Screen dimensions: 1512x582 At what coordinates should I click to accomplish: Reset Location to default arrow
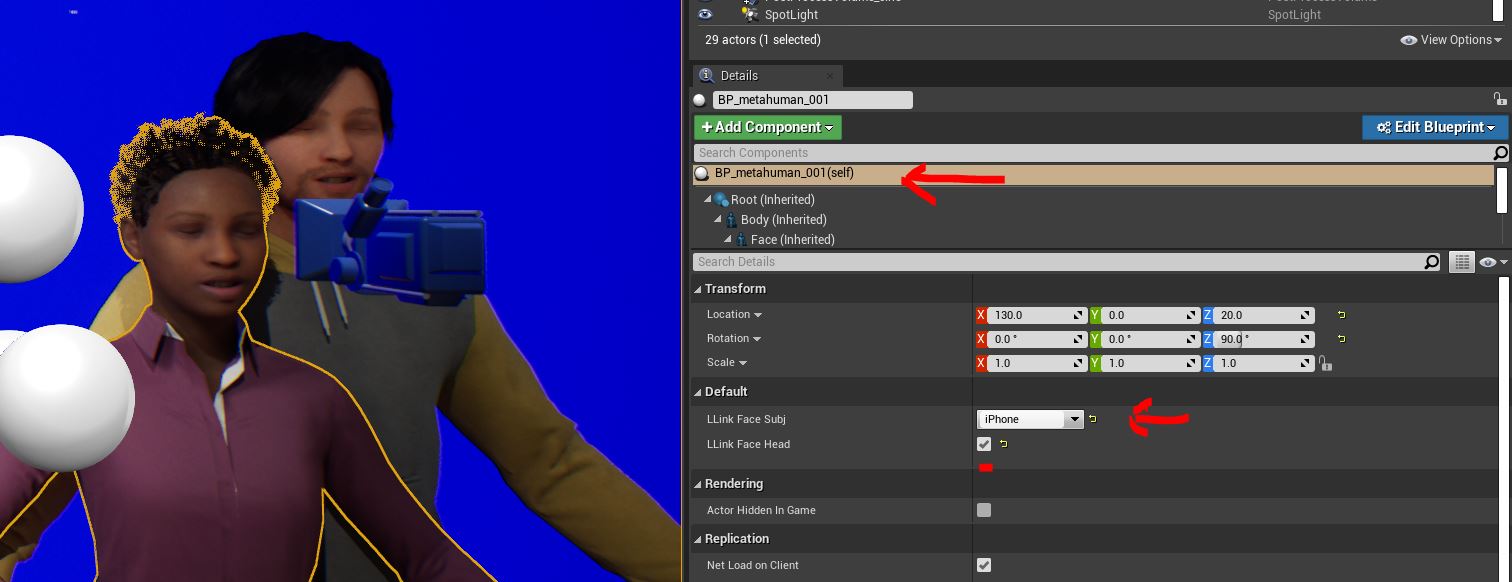(1341, 315)
